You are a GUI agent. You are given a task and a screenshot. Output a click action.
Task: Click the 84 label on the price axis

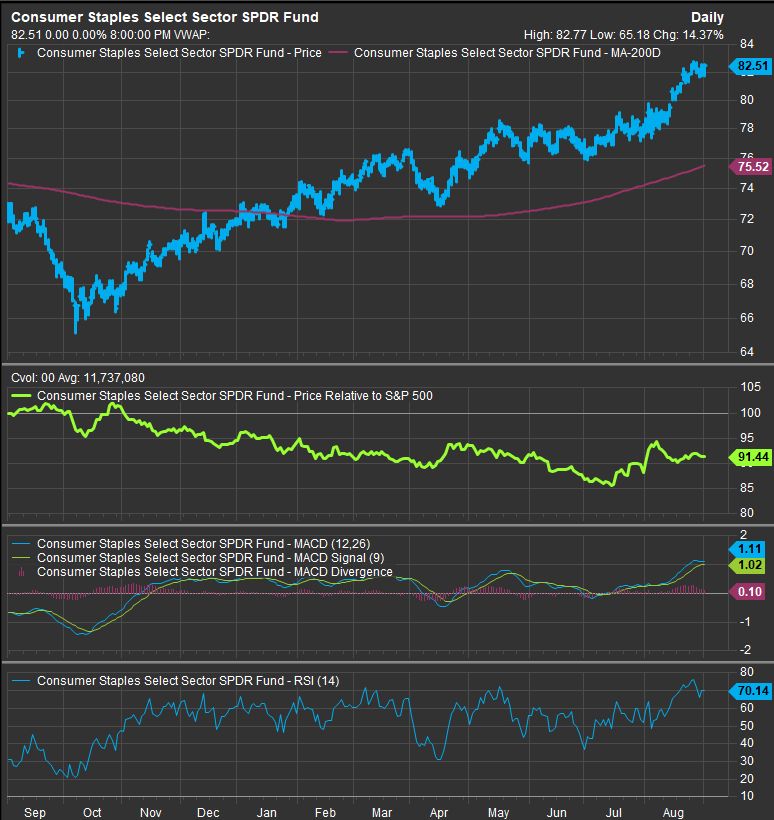(747, 44)
